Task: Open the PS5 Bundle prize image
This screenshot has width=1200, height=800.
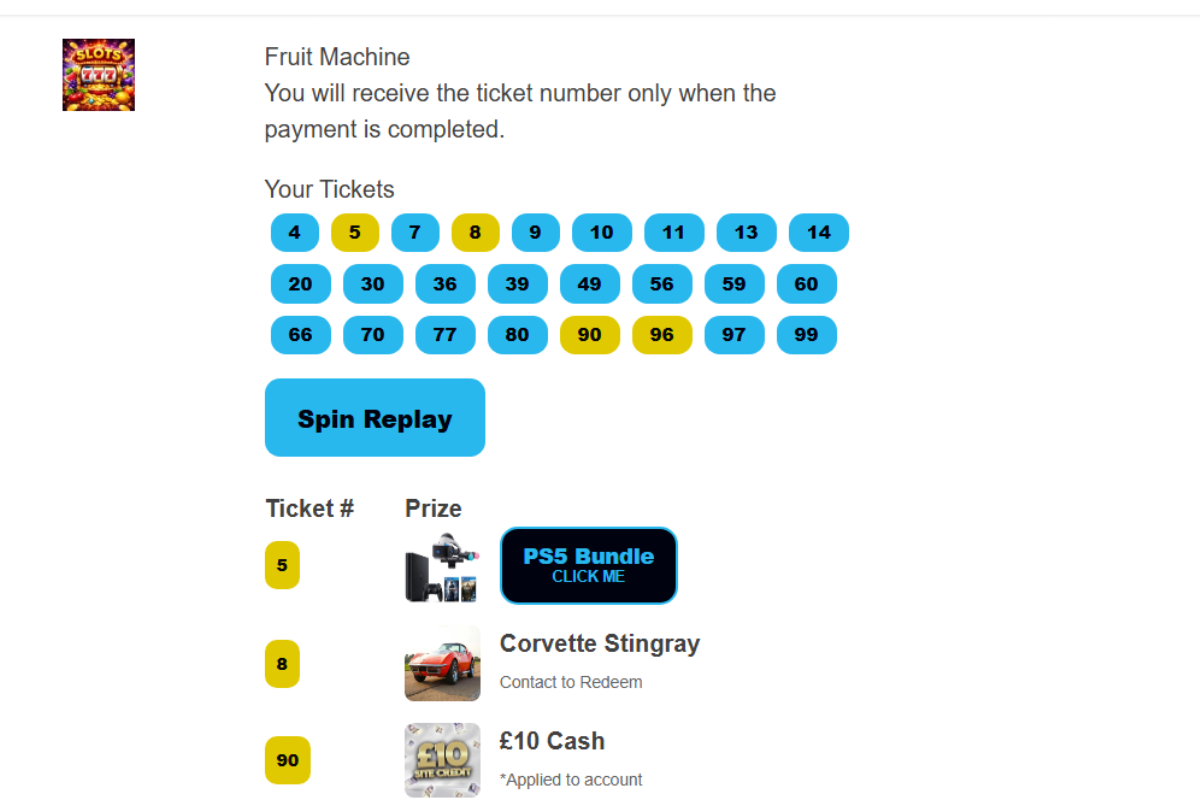Action: [441, 566]
